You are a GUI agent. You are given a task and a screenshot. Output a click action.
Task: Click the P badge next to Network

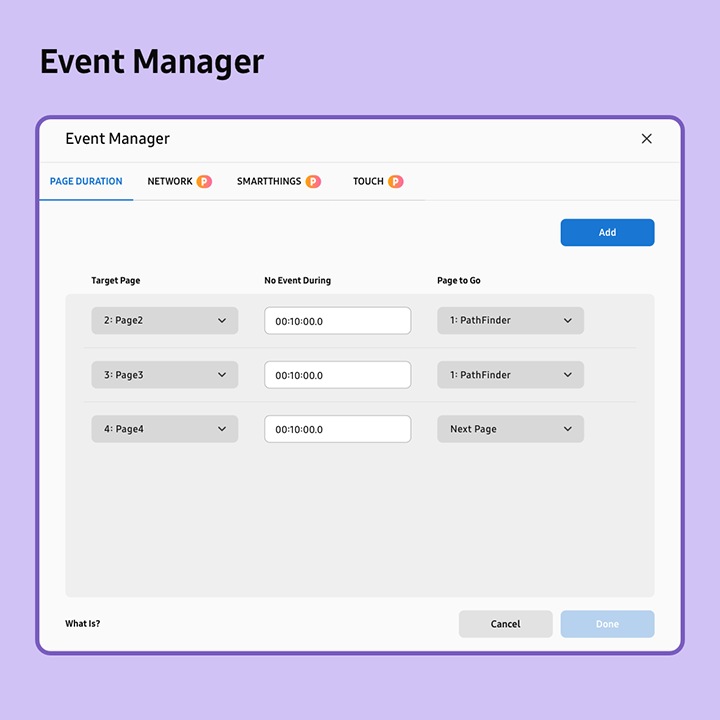(x=204, y=182)
